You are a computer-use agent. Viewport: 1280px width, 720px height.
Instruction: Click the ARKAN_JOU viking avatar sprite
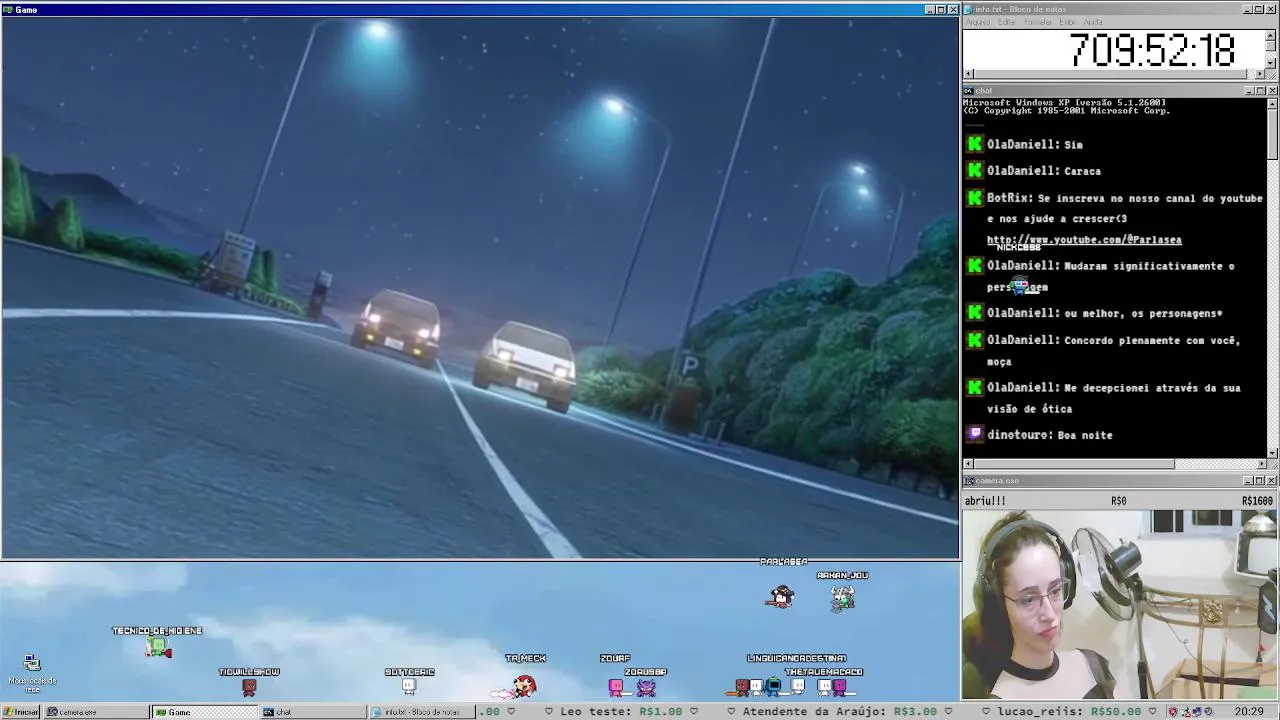point(843,597)
